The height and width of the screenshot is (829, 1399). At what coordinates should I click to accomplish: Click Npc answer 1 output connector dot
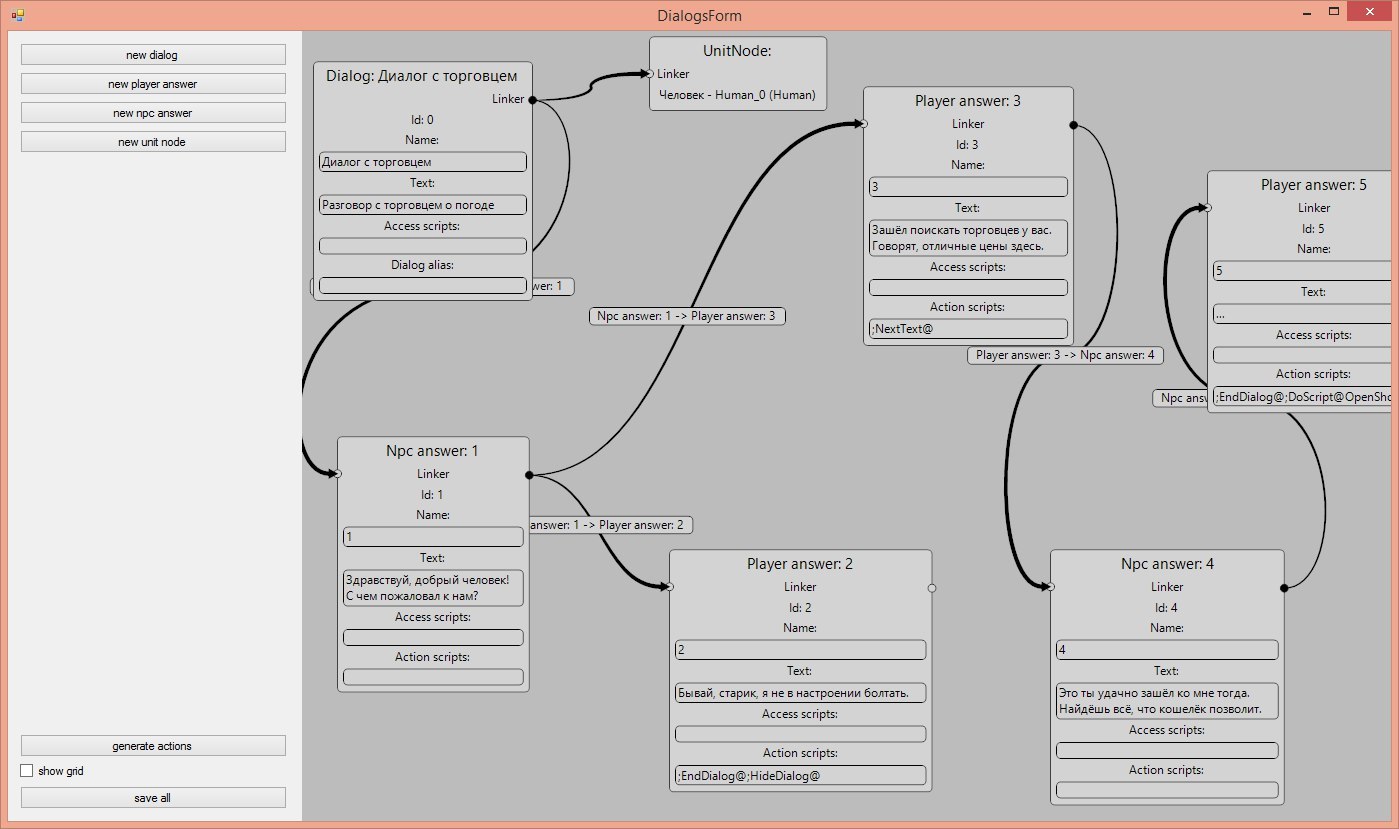[528, 474]
